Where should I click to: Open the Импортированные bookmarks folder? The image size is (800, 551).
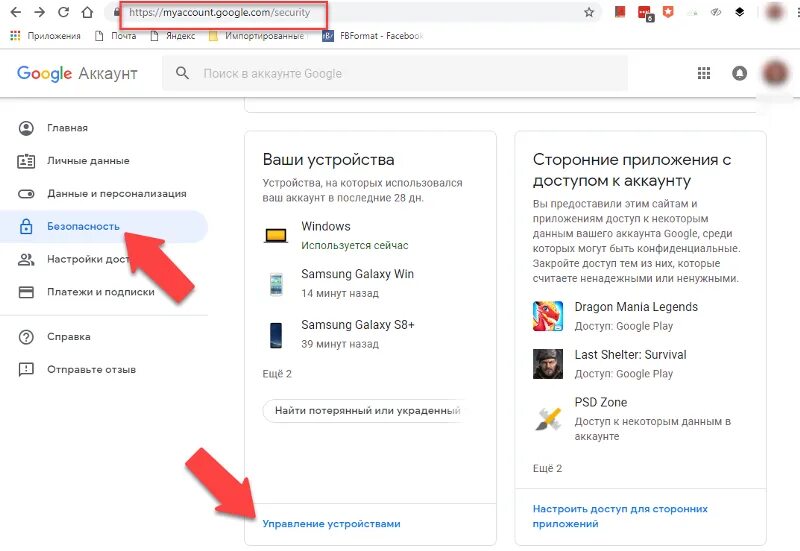[257, 36]
